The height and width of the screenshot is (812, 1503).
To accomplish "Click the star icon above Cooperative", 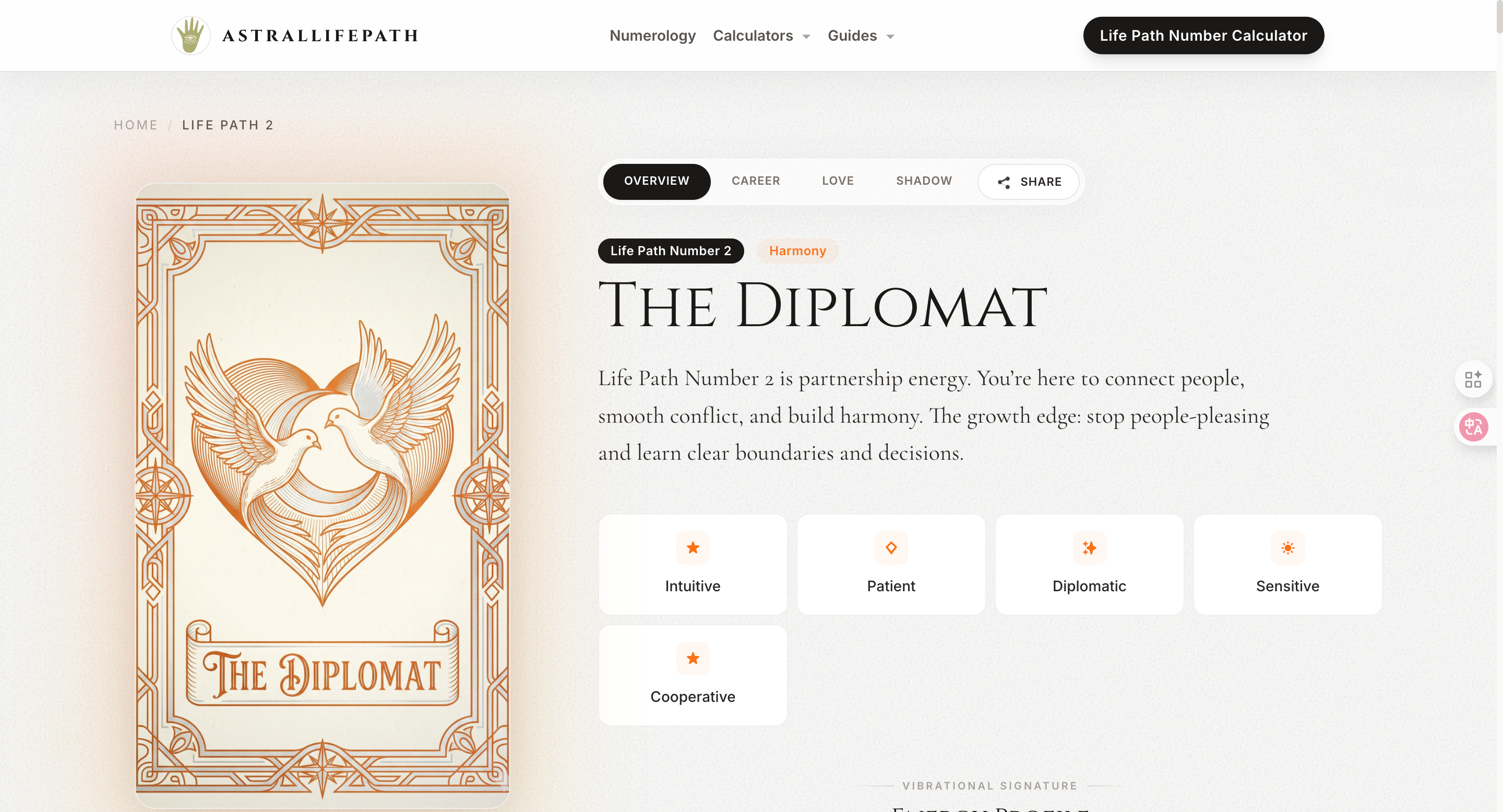I will [693, 658].
